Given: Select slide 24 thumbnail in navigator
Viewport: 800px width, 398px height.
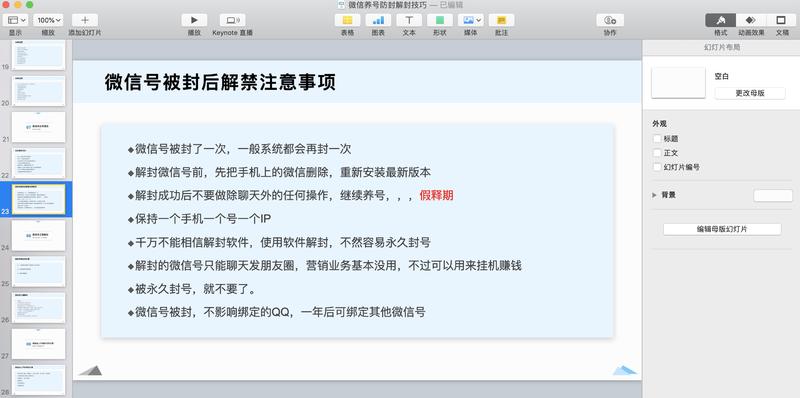Looking at the screenshot, I should [x=39, y=236].
